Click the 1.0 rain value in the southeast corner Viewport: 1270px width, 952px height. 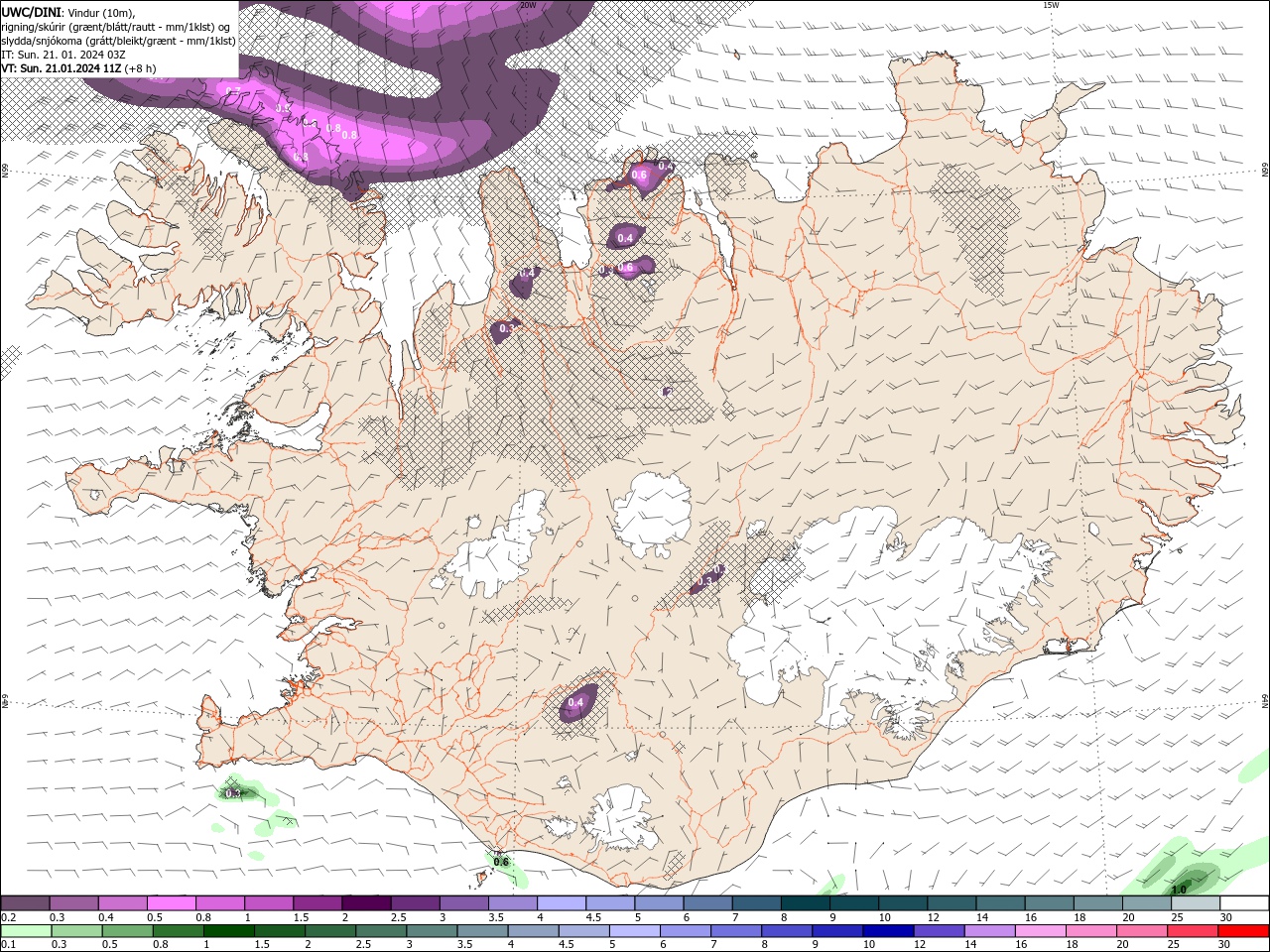pos(1179,890)
